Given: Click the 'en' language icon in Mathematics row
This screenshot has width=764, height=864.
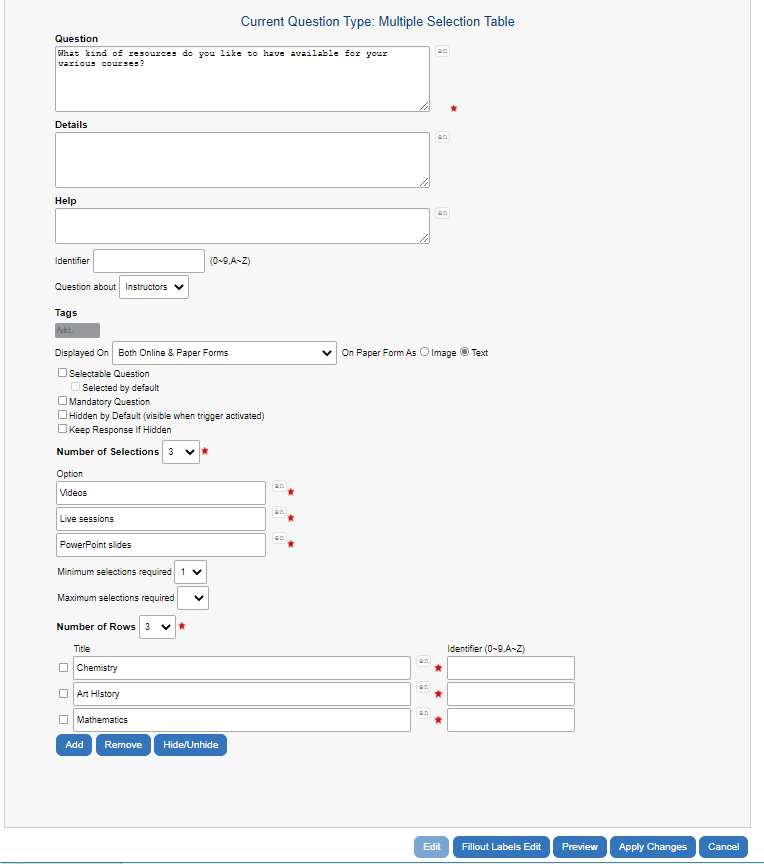Looking at the screenshot, I should click(x=423, y=713).
